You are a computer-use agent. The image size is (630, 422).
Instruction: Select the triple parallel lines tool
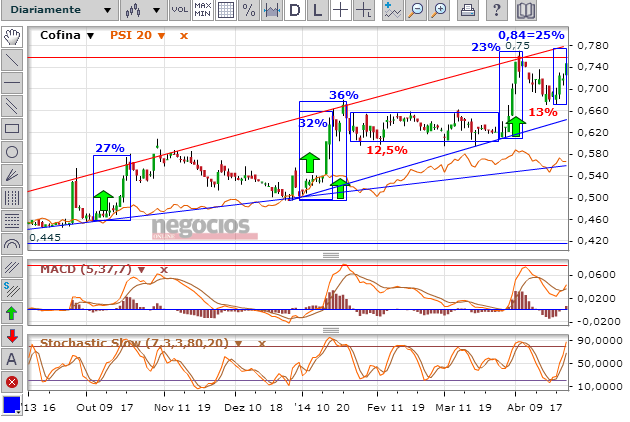(12, 267)
